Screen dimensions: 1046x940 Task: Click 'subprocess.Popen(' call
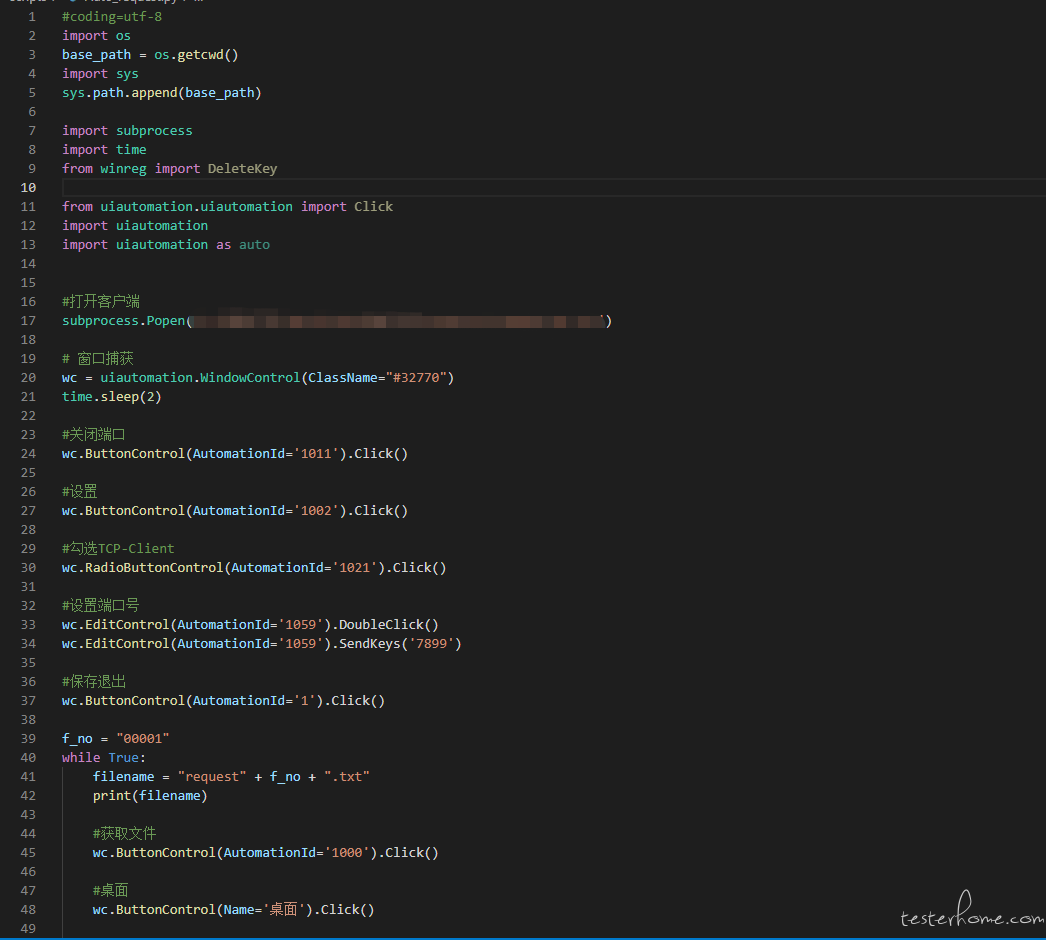[127, 321]
